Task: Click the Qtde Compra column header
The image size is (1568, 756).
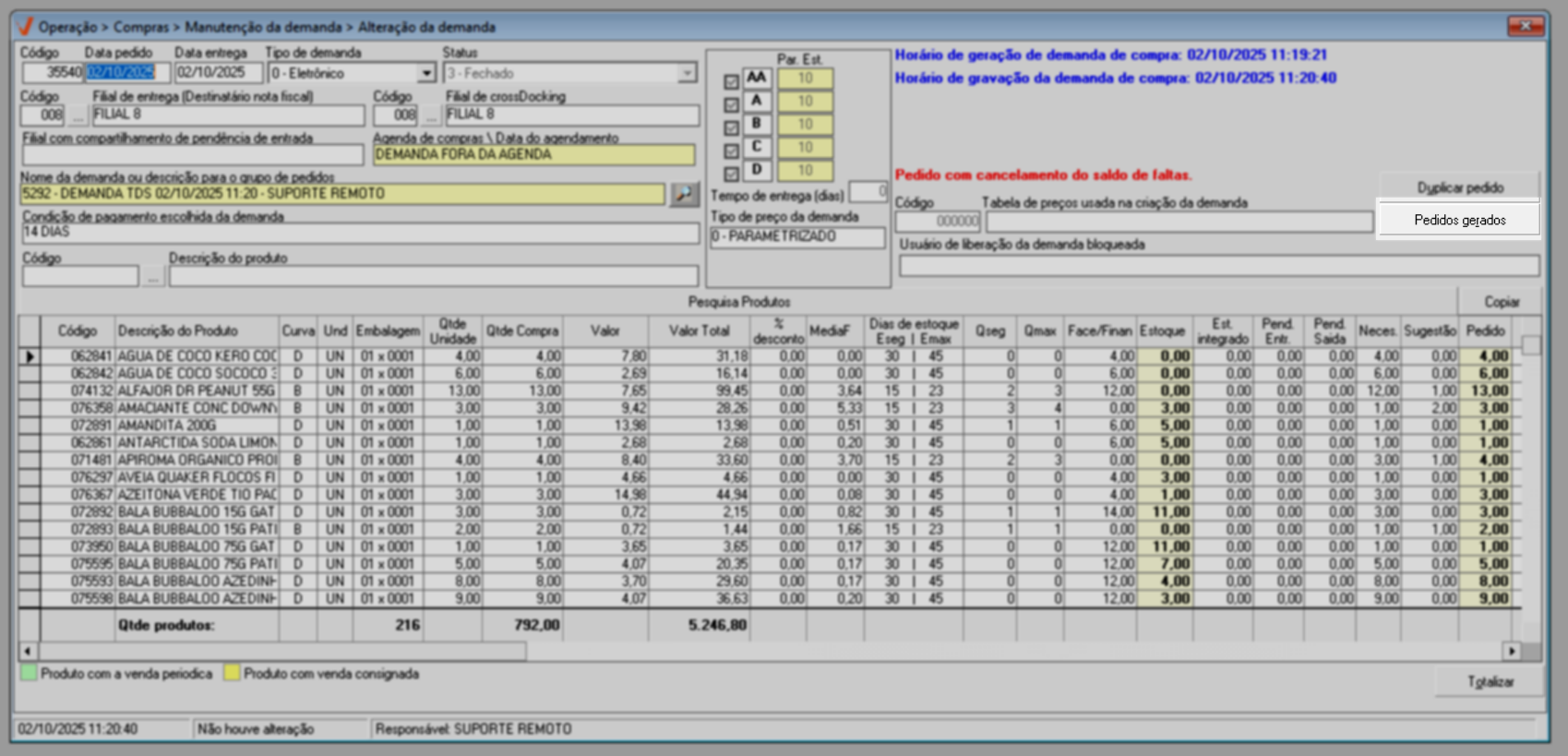Action: point(522,331)
